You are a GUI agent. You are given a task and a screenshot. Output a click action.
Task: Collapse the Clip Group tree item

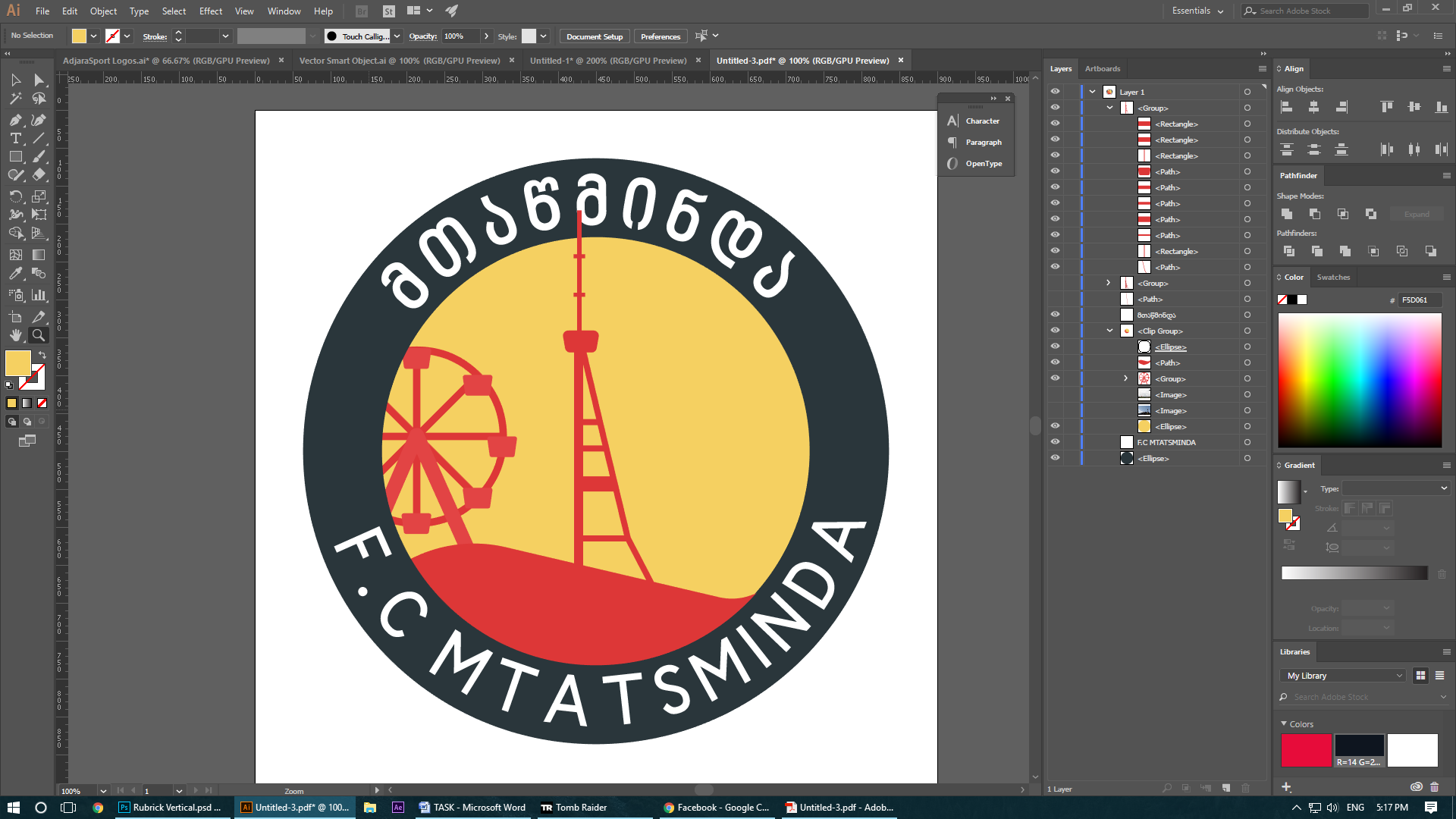(x=1109, y=331)
